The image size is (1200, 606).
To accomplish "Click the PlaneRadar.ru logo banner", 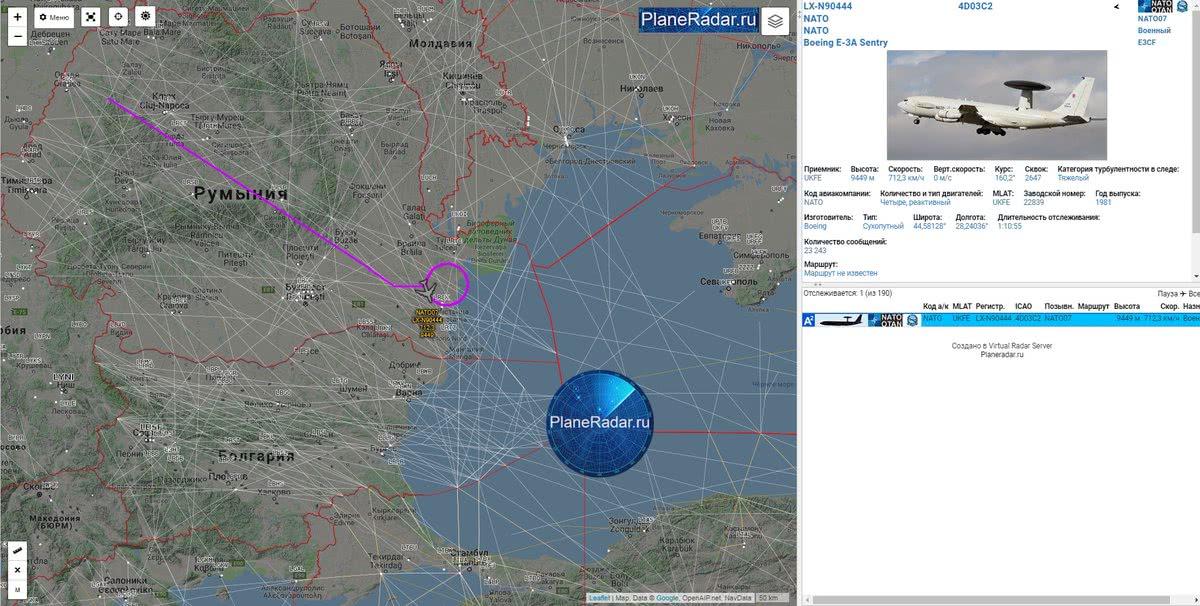I will click(x=698, y=21).
